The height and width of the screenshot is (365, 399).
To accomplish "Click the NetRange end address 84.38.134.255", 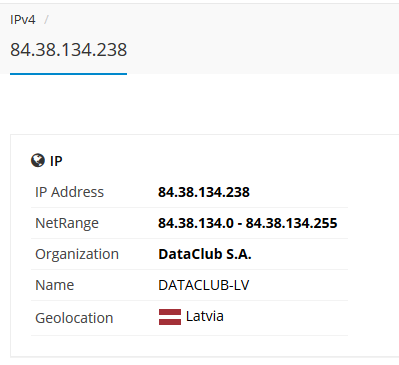I will pos(292,223).
